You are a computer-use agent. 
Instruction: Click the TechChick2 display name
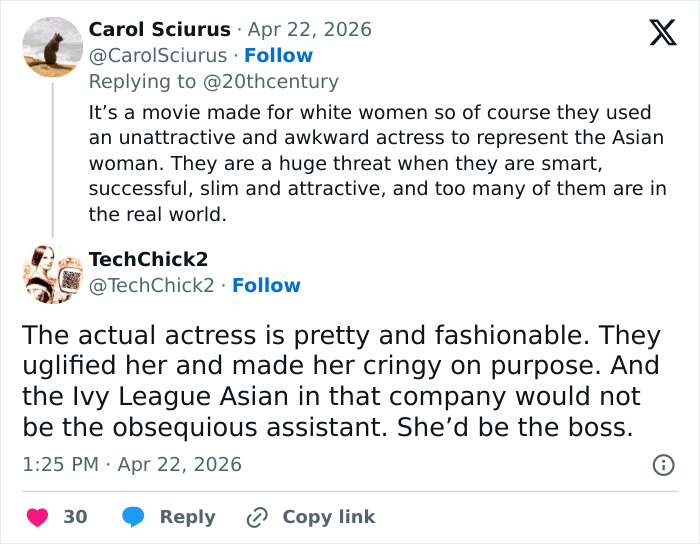pyautogui.click(x=148, y=259)
